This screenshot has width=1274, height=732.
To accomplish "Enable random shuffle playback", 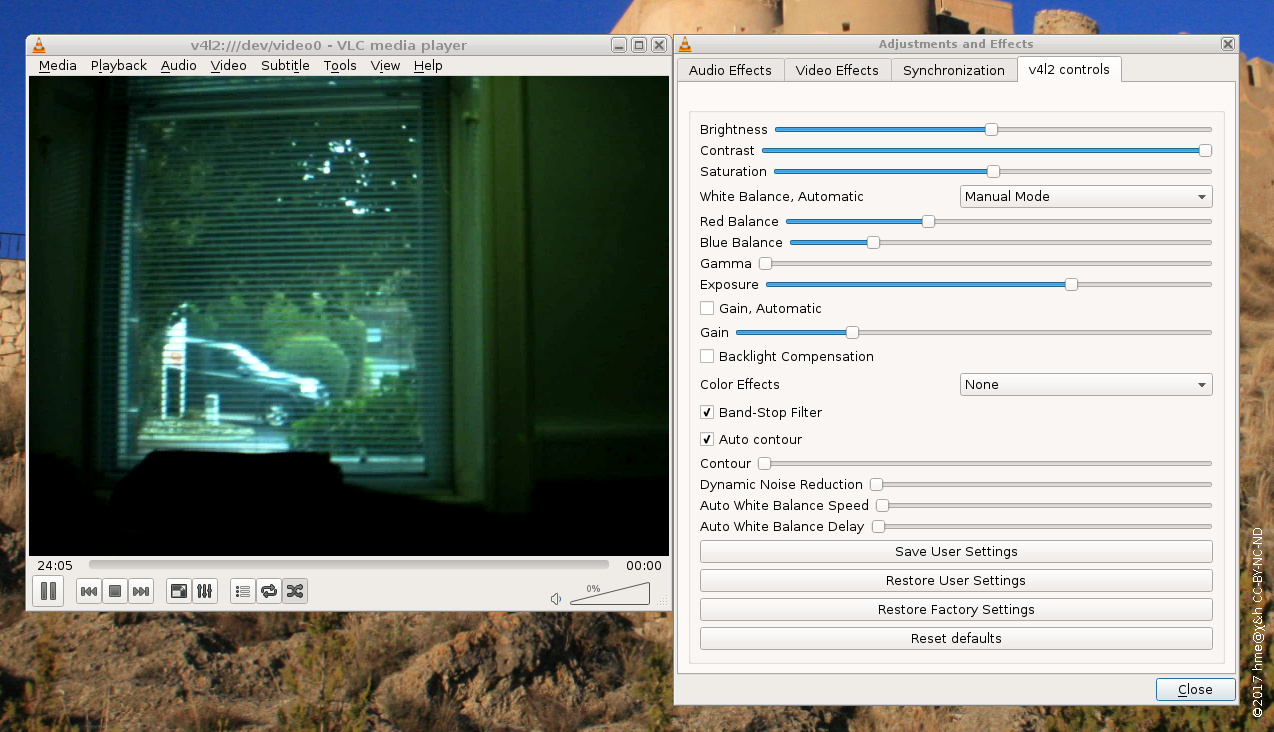I will click(x=294, y=592).
